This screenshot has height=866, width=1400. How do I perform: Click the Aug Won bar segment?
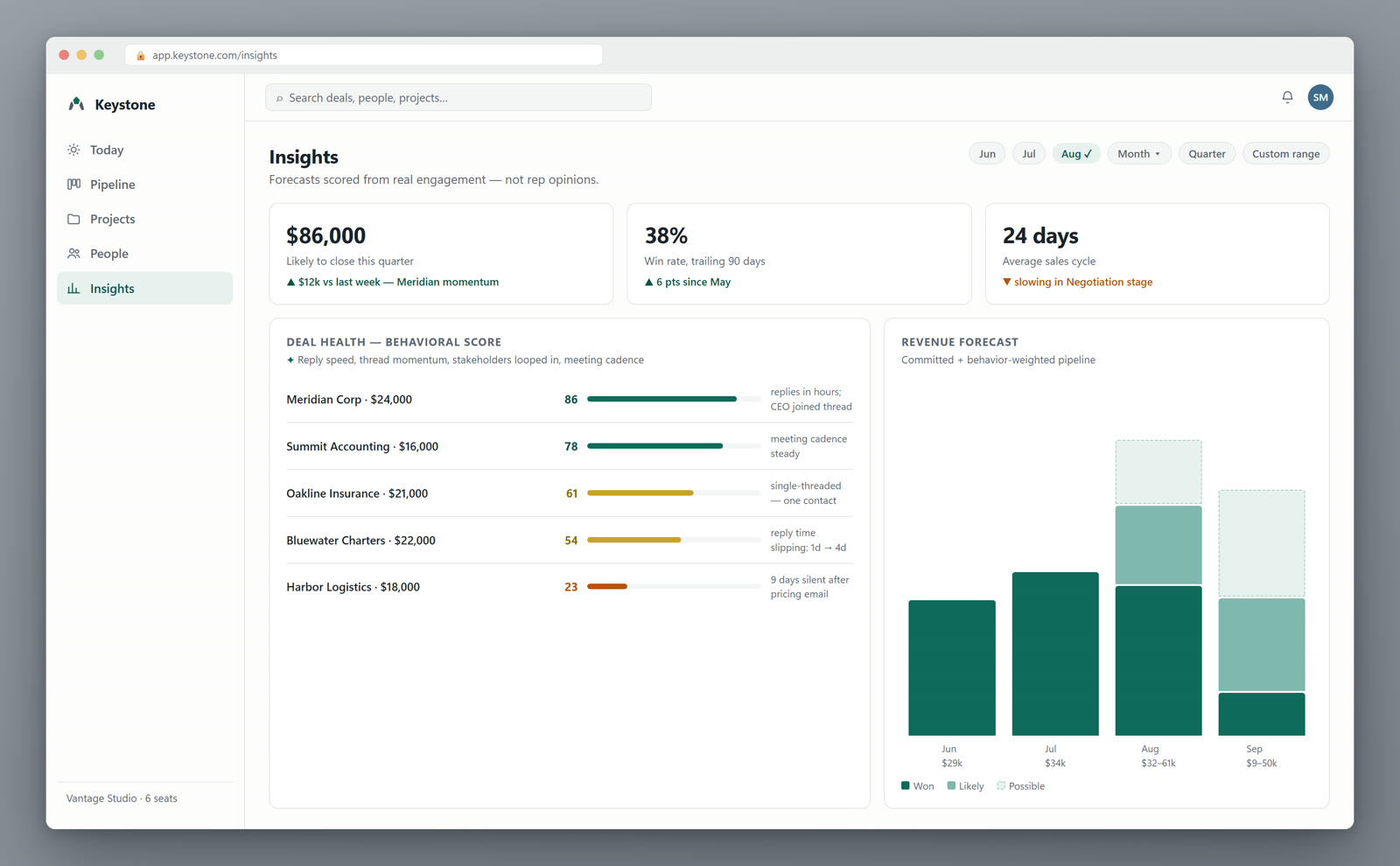click(x=1158, y=660)
